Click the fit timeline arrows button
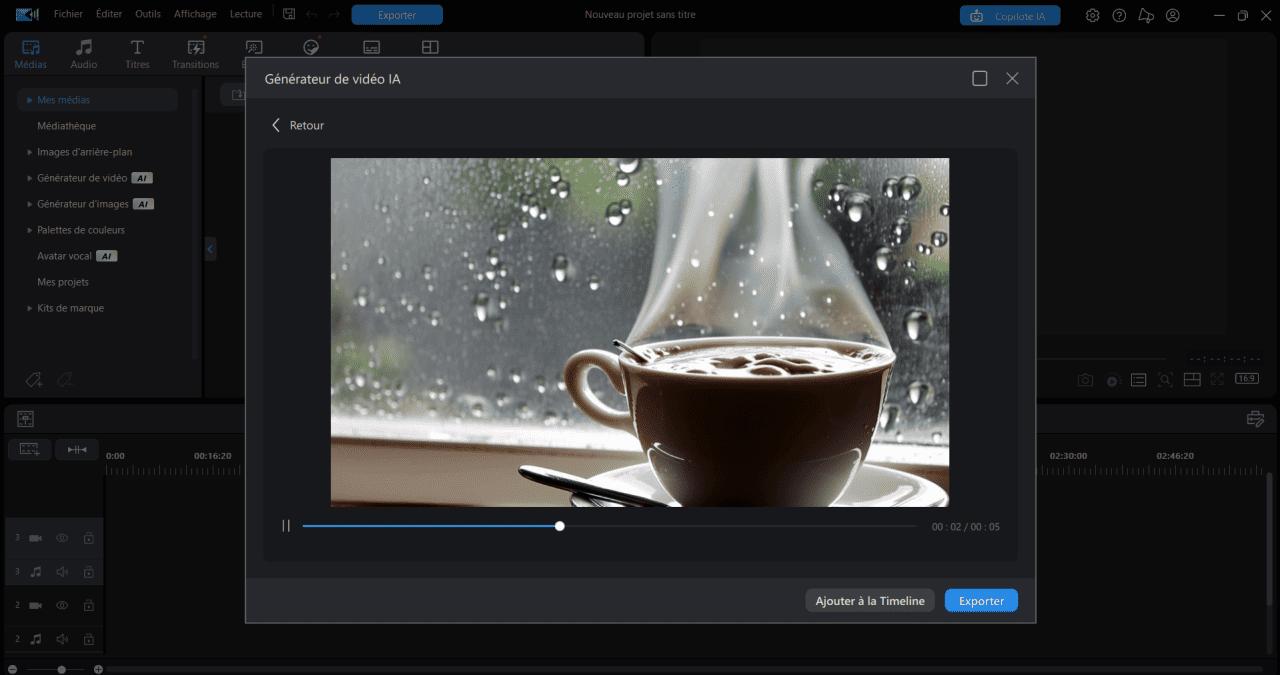The image size is (1280, 675). coord(77,450)
